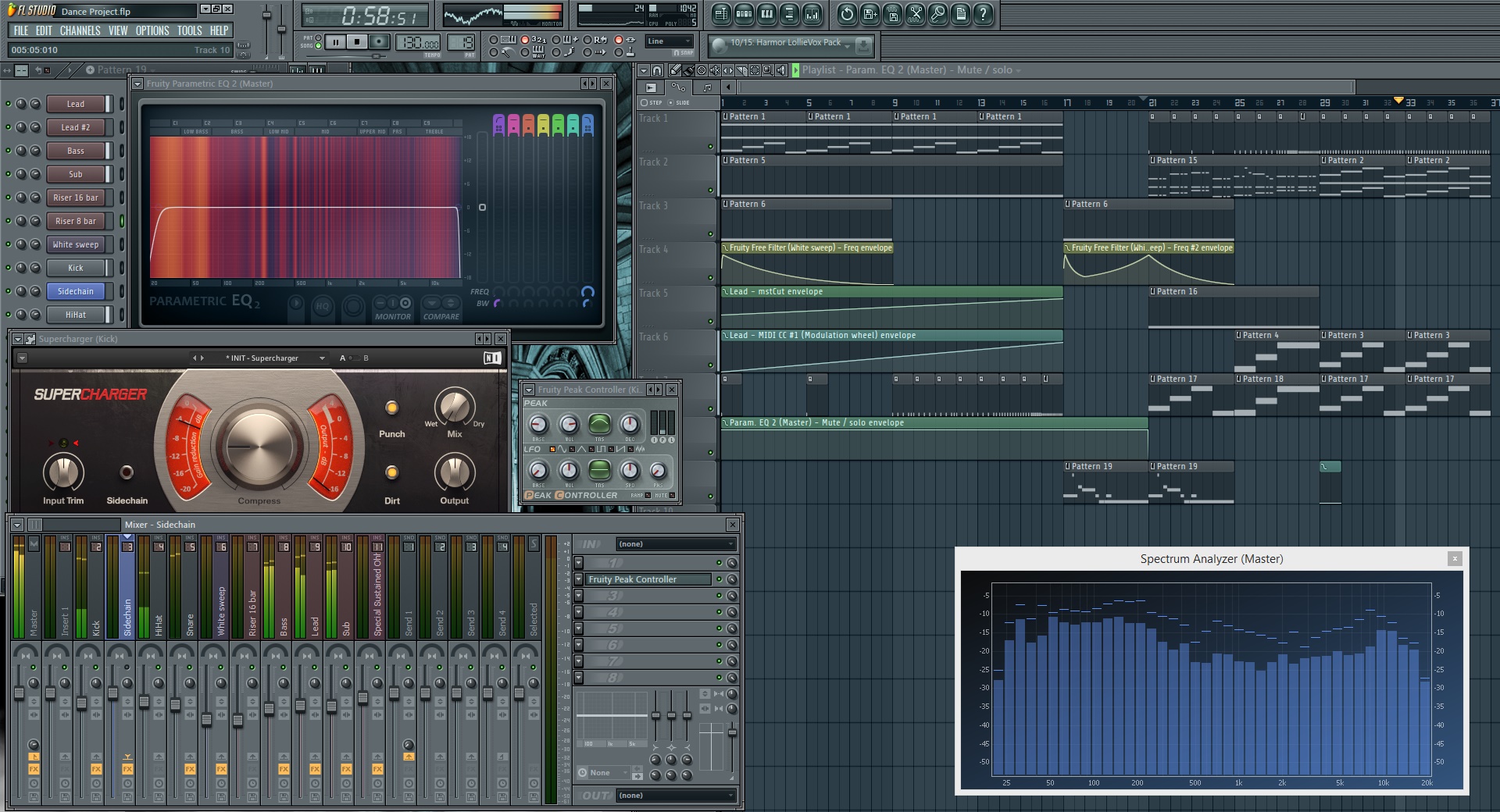Image resolution: width=1500 pixels, height=812 pixels.
Task: Select the Slip tool in the Playlist toolbar
Action: pyautogui.click(x=728, y=70)
